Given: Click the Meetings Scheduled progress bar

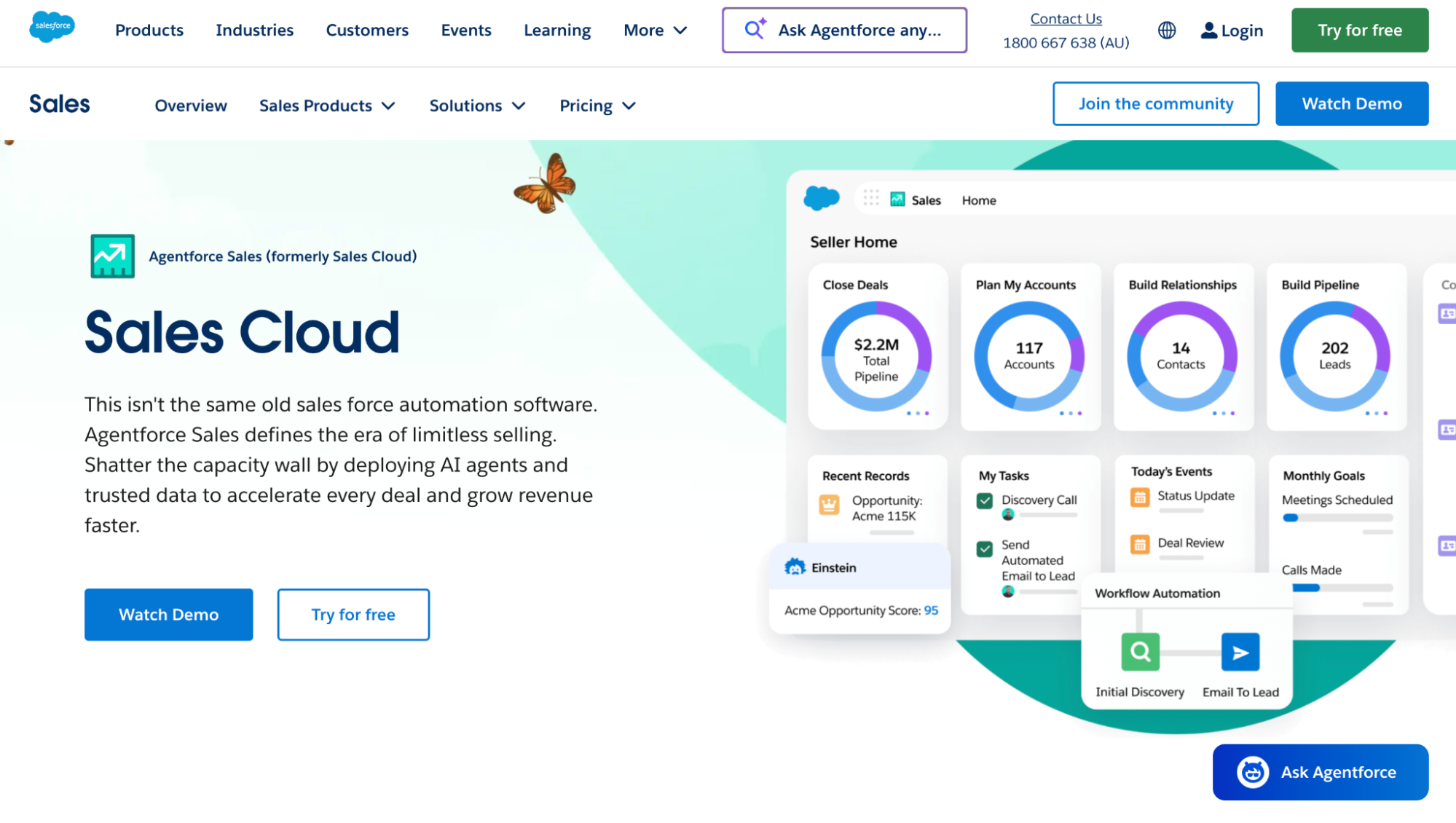Looking at the screenshot, I should pos(1337,518).
